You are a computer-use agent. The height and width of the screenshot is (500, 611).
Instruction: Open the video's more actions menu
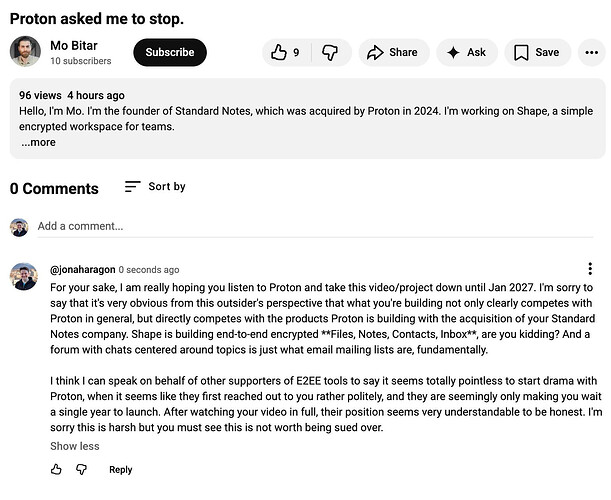pyautogui.click(x=592, y=53)
